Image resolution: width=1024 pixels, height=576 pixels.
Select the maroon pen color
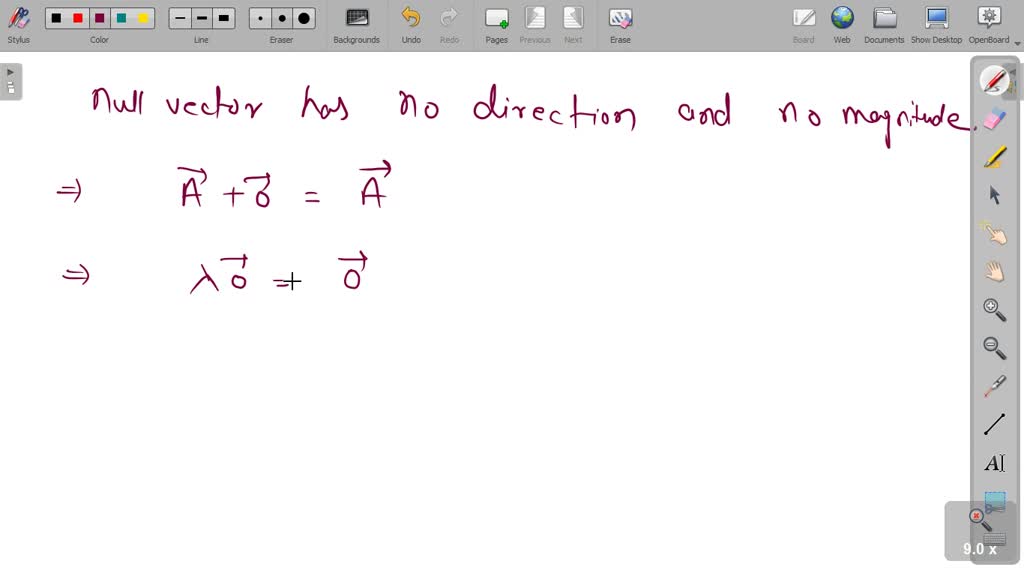99,18
